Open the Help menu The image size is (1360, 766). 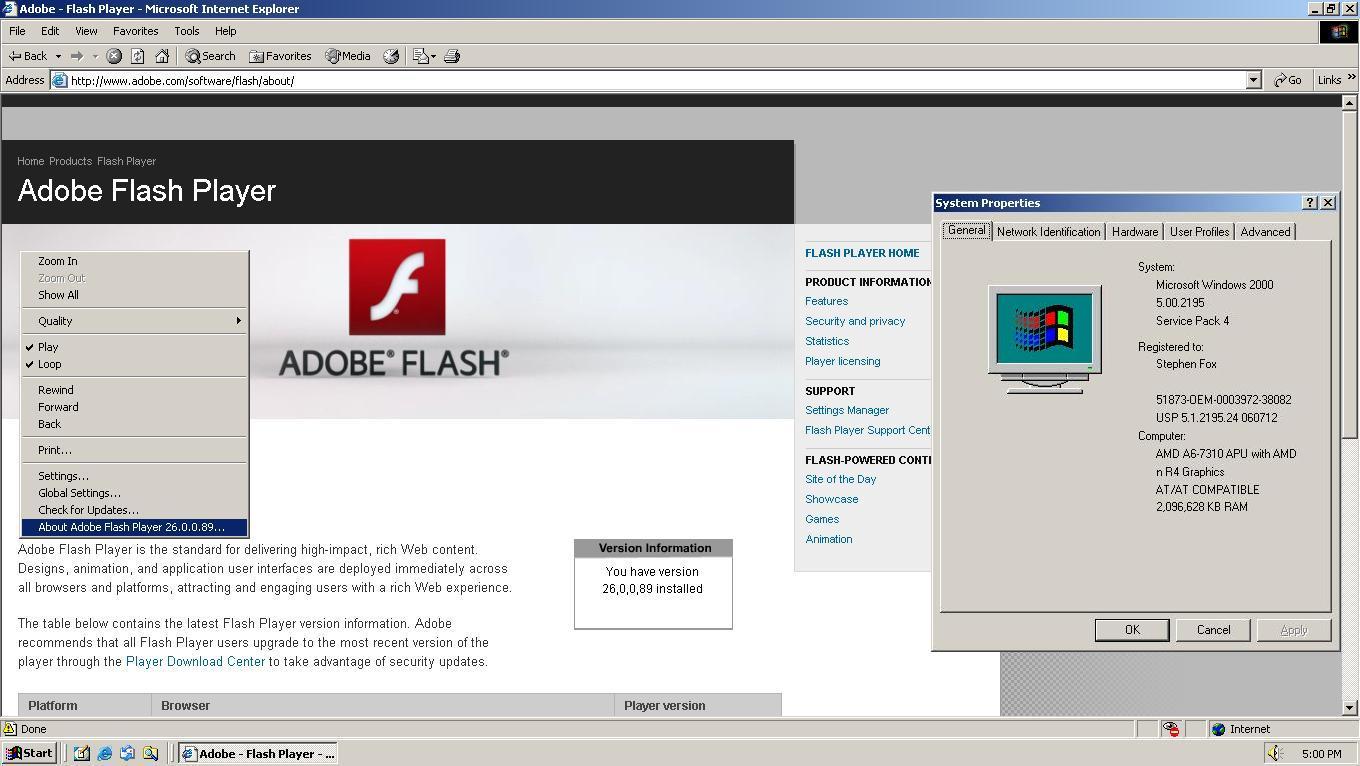coord(225,31)
